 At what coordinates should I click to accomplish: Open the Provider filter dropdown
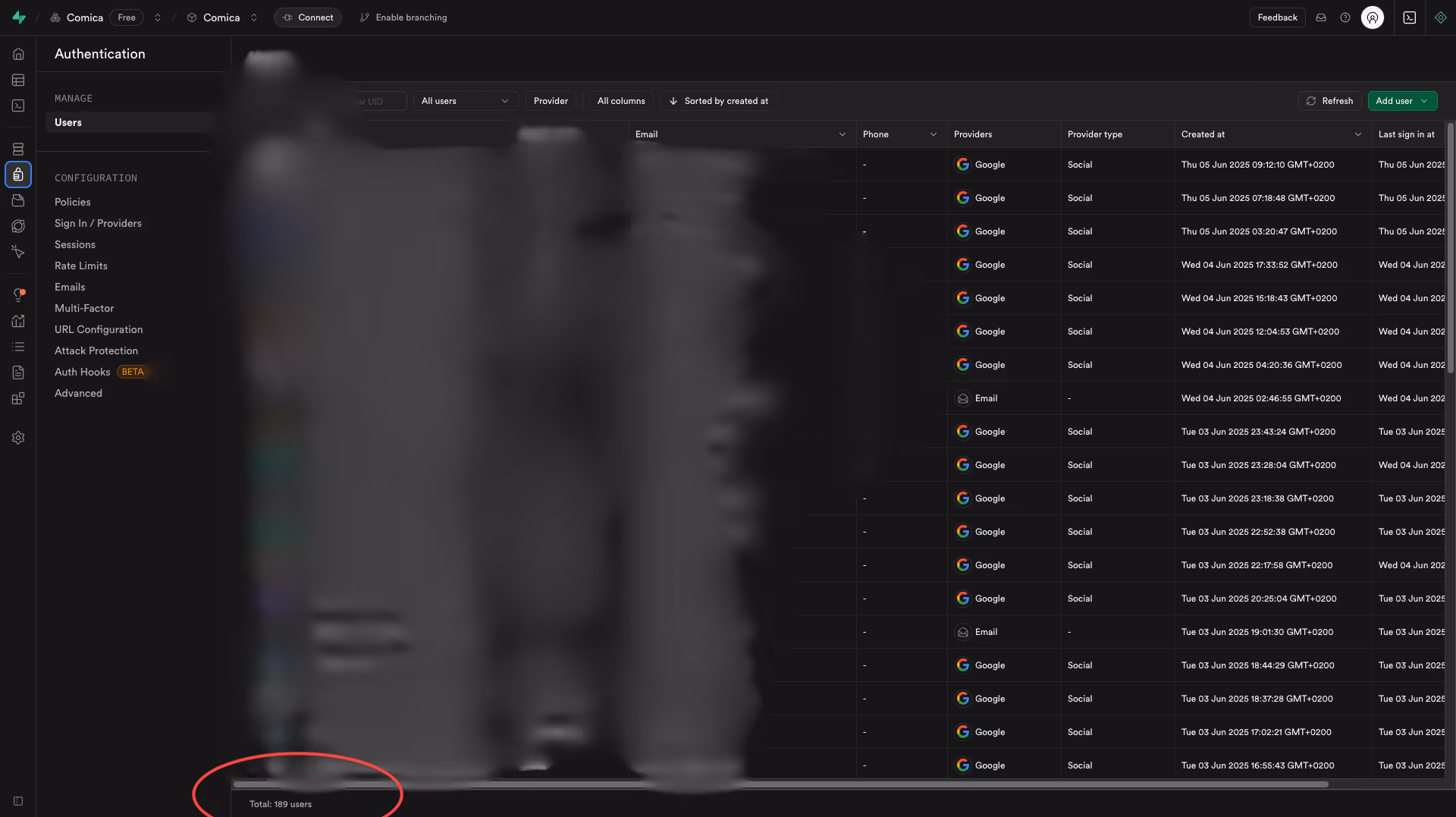pyautogui.click(x=551, y=101)
